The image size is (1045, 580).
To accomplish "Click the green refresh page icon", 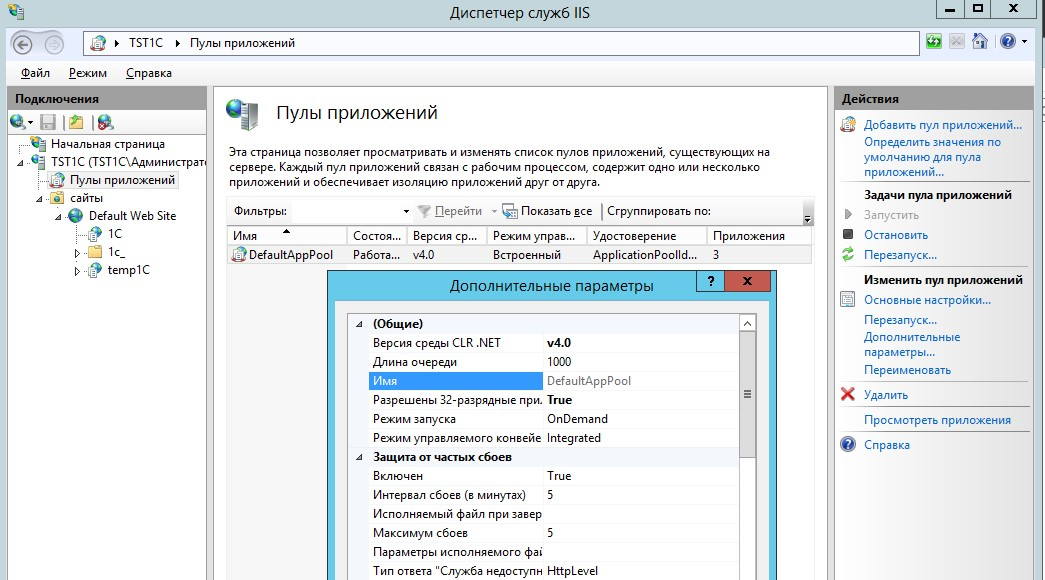I will 933,42.
